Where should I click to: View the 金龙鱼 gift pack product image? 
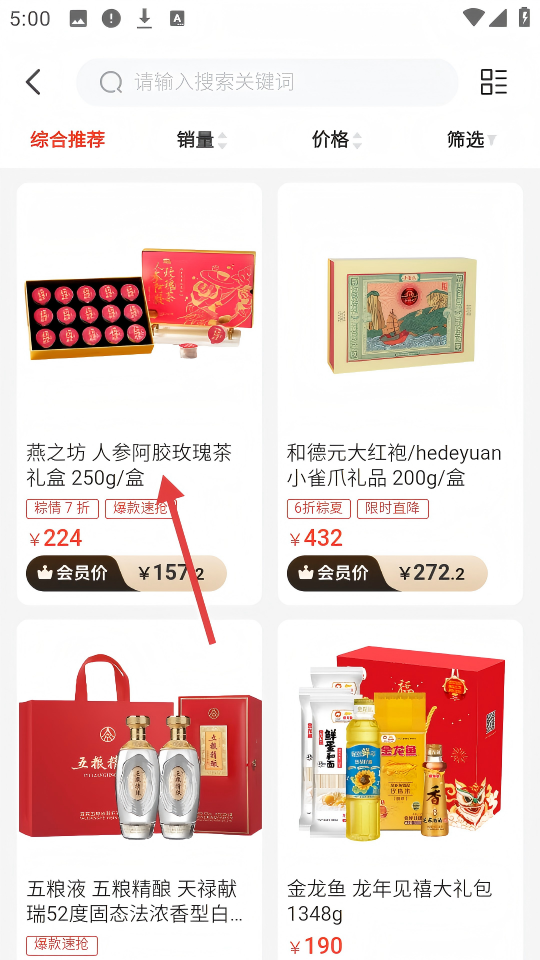coord(400,744)
